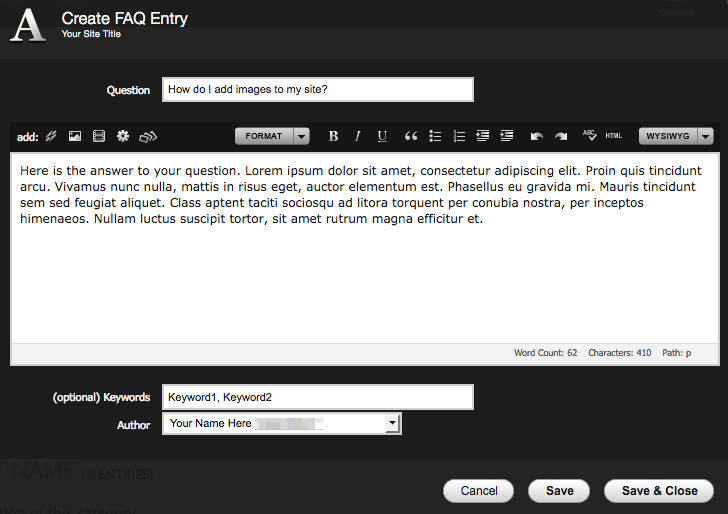Viewport: 728px width, 514px height.
Task: Run the spell check tool
Action: [x=589, y=136]
